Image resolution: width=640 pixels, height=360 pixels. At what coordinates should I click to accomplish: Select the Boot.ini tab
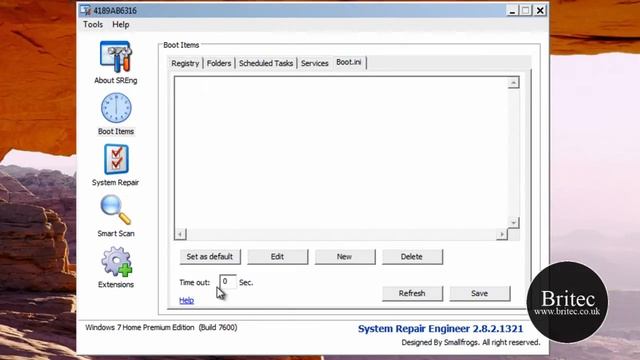(x=349, y=62)
